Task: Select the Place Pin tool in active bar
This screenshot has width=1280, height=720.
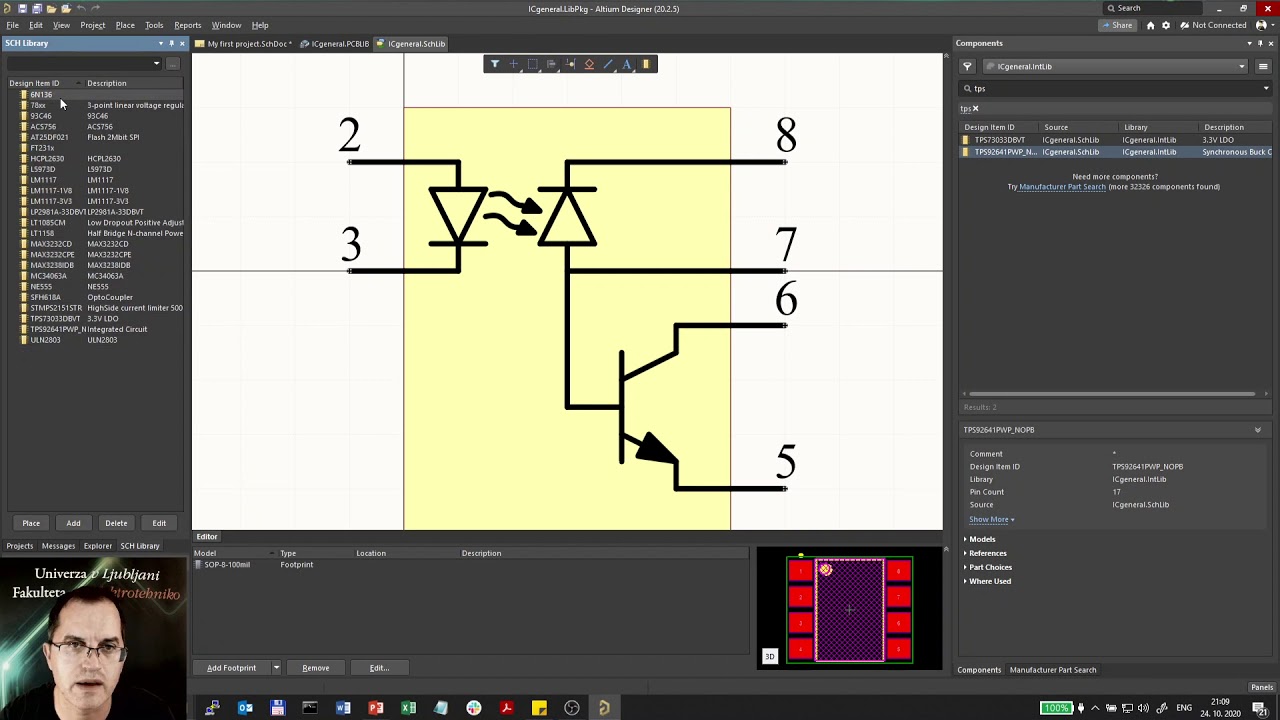Action: tap(570, 64)
